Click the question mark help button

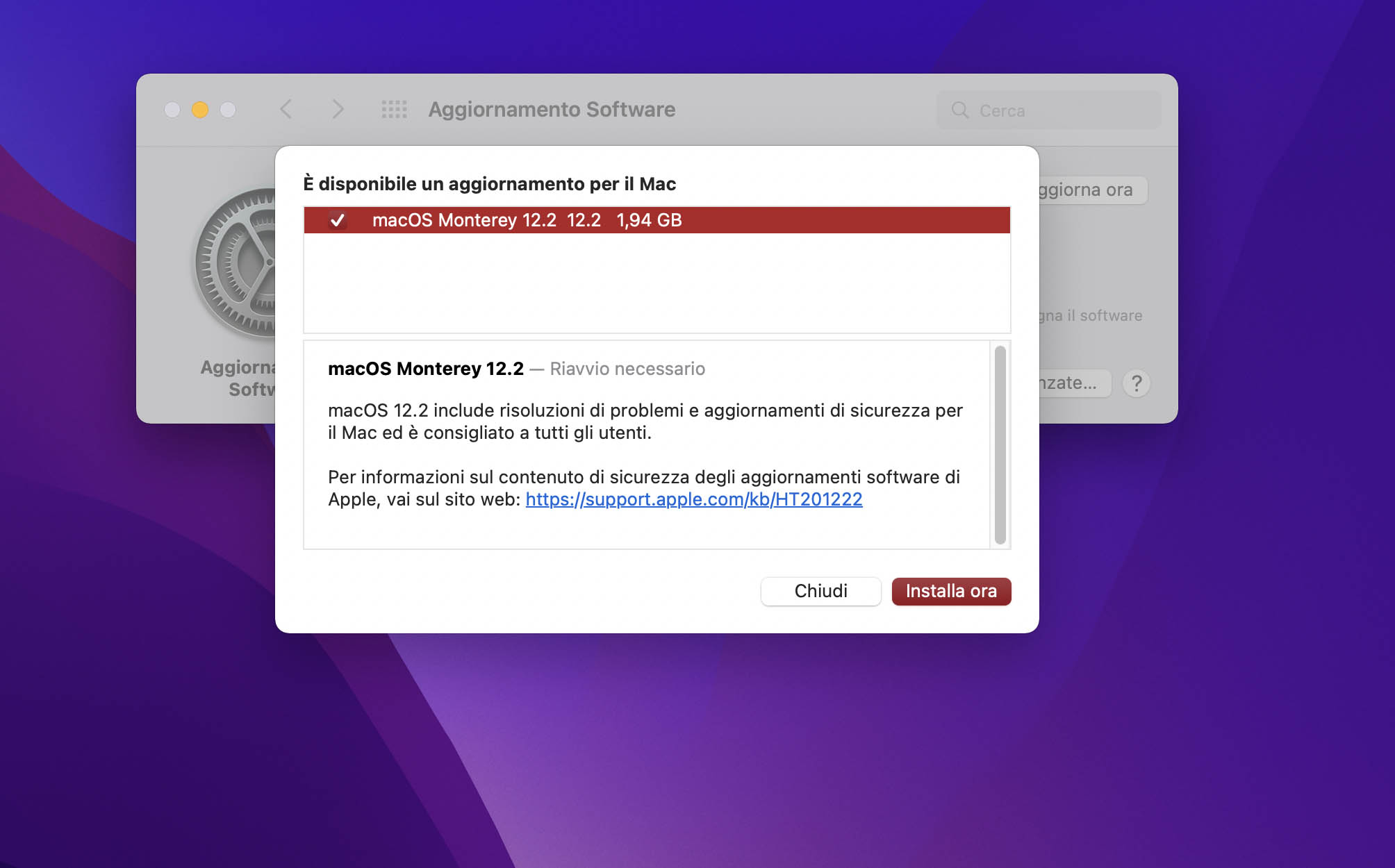[1136, 383]
